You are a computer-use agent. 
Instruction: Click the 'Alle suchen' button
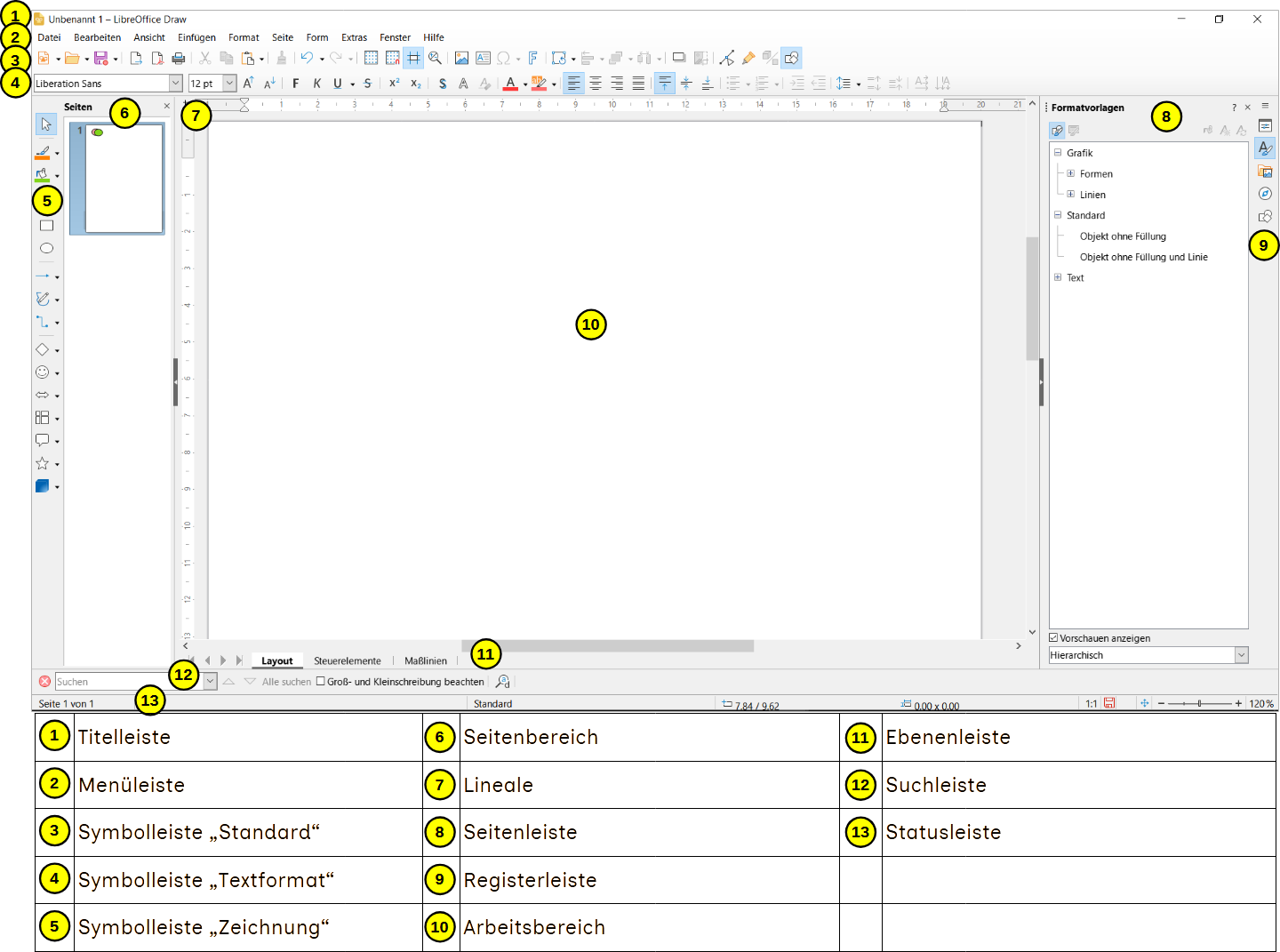(286, 682)
